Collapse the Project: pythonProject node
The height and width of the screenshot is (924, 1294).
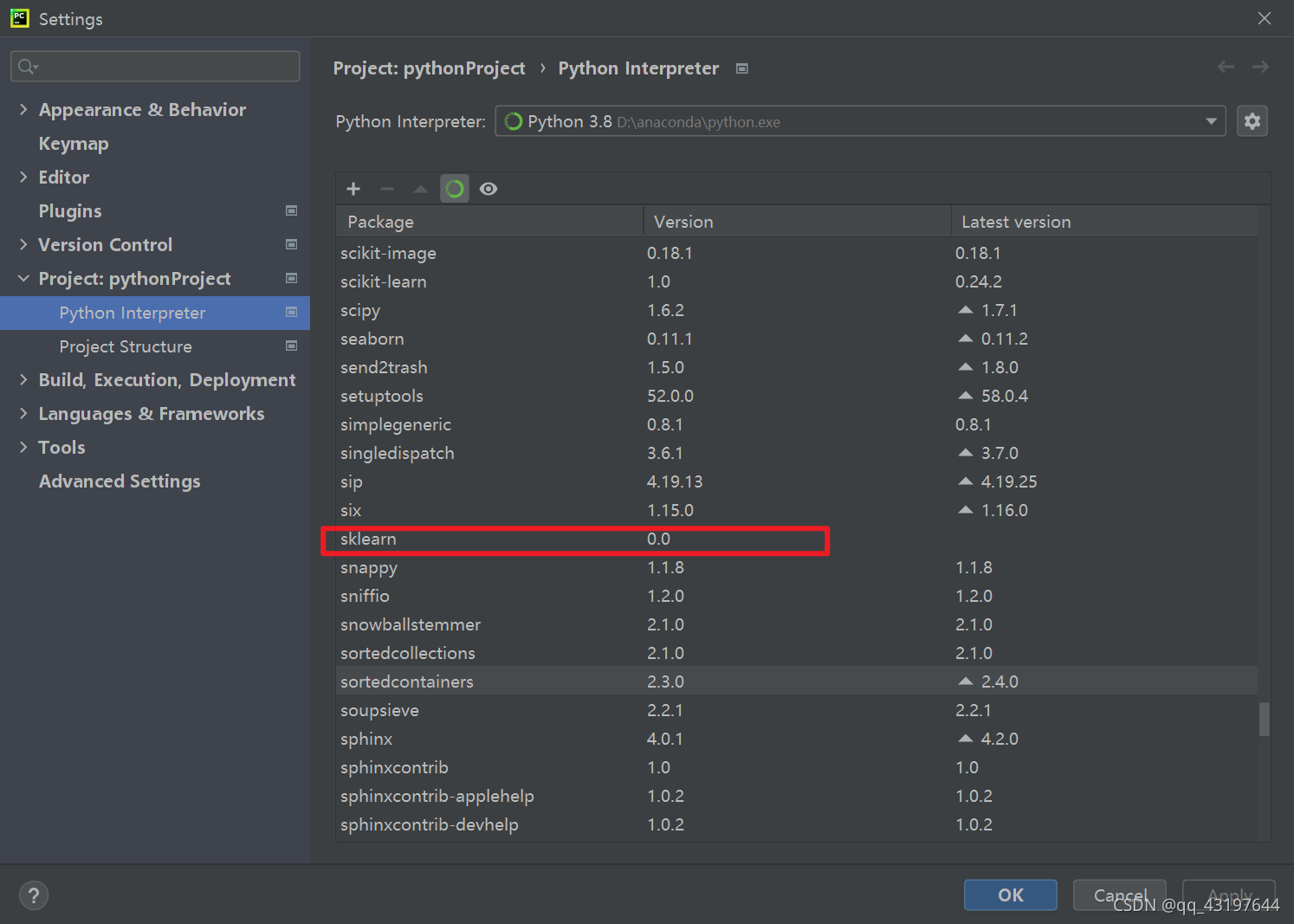pos(23,278)
